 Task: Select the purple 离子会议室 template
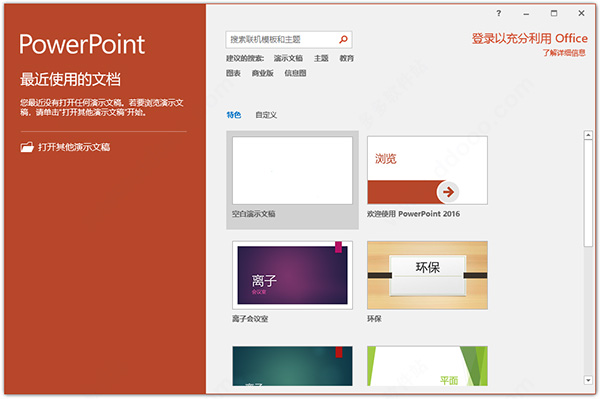coord(292,275)
